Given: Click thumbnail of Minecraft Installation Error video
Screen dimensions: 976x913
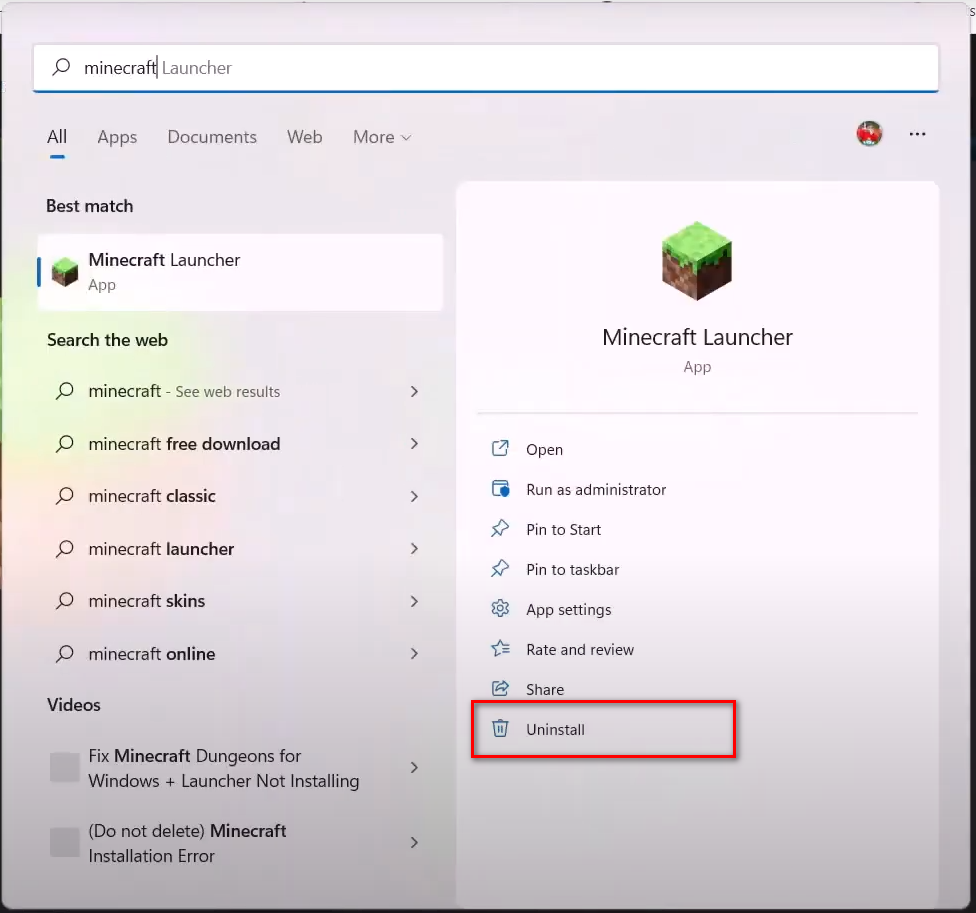Looking at the screenshot, I should (65, 843).
